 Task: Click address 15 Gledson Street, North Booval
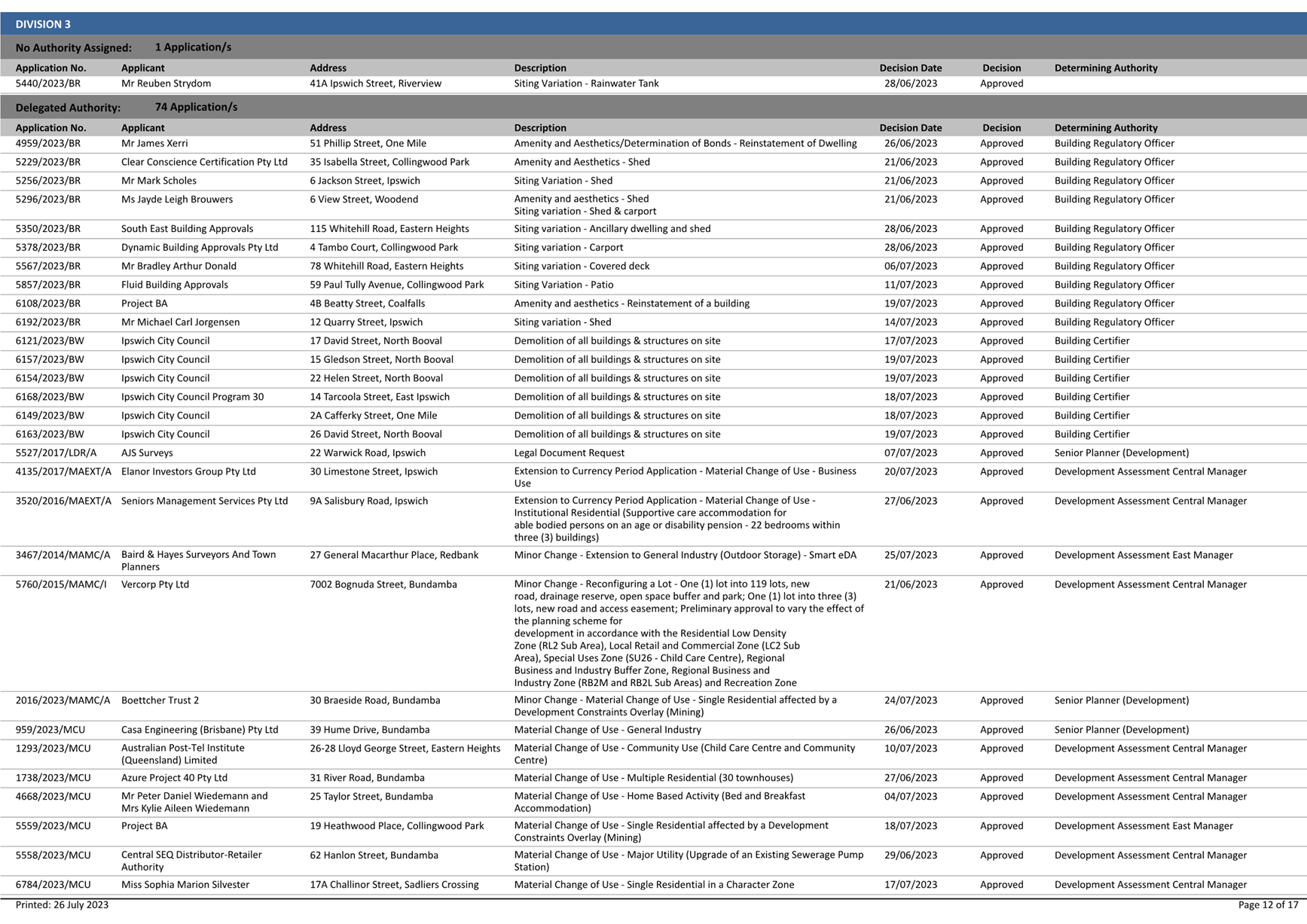coord(381,360)
